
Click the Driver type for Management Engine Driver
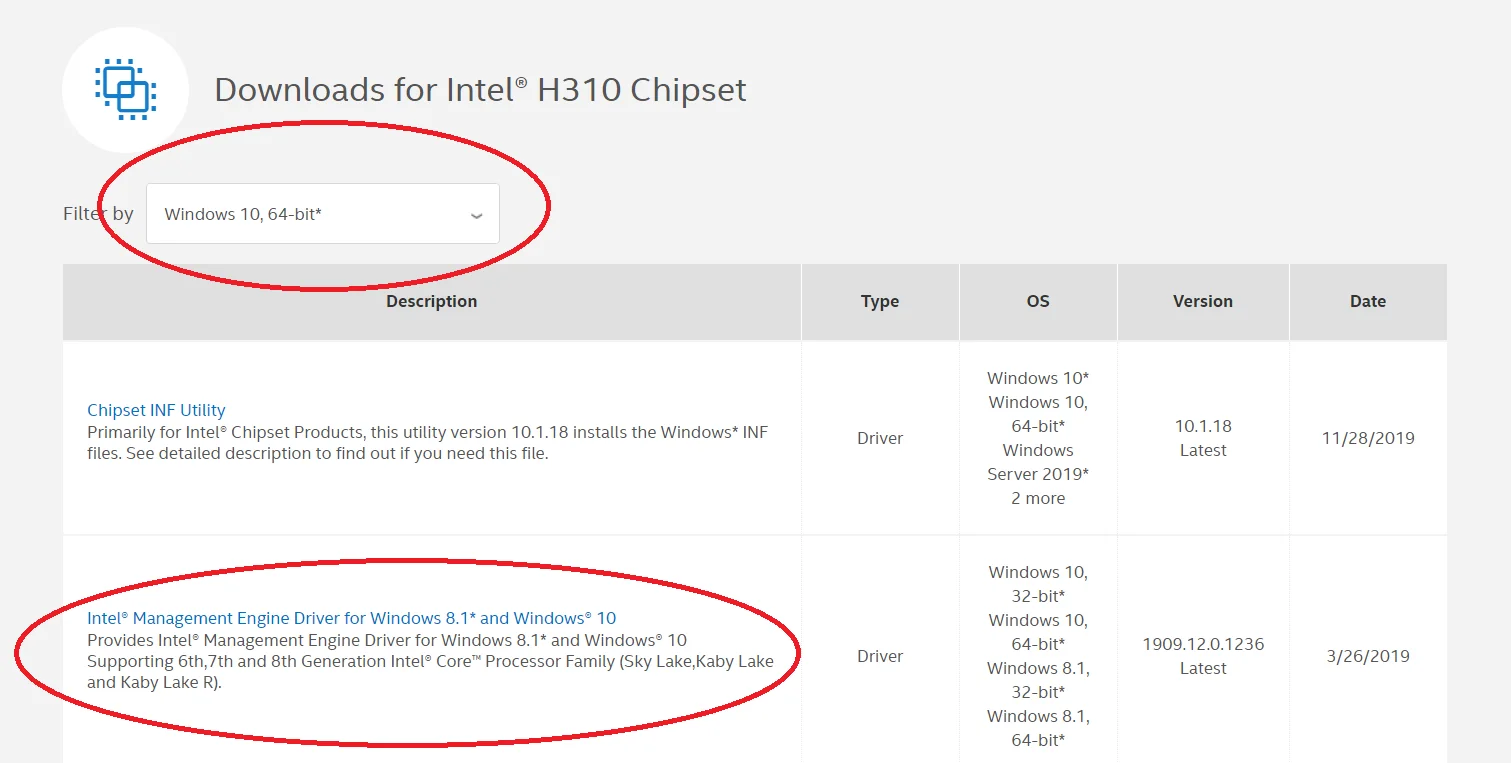pyautogui.click(x=880, y=656)
